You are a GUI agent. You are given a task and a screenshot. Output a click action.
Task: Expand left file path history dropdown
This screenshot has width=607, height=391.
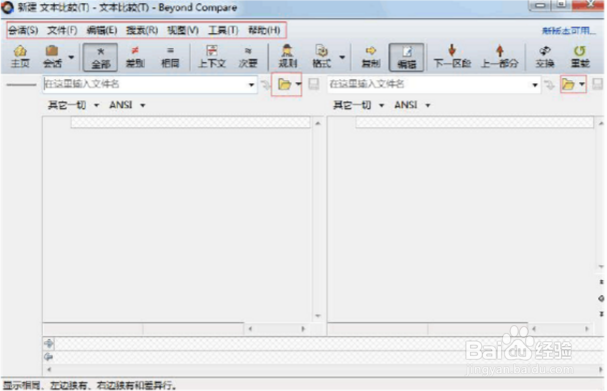(252, 84)
